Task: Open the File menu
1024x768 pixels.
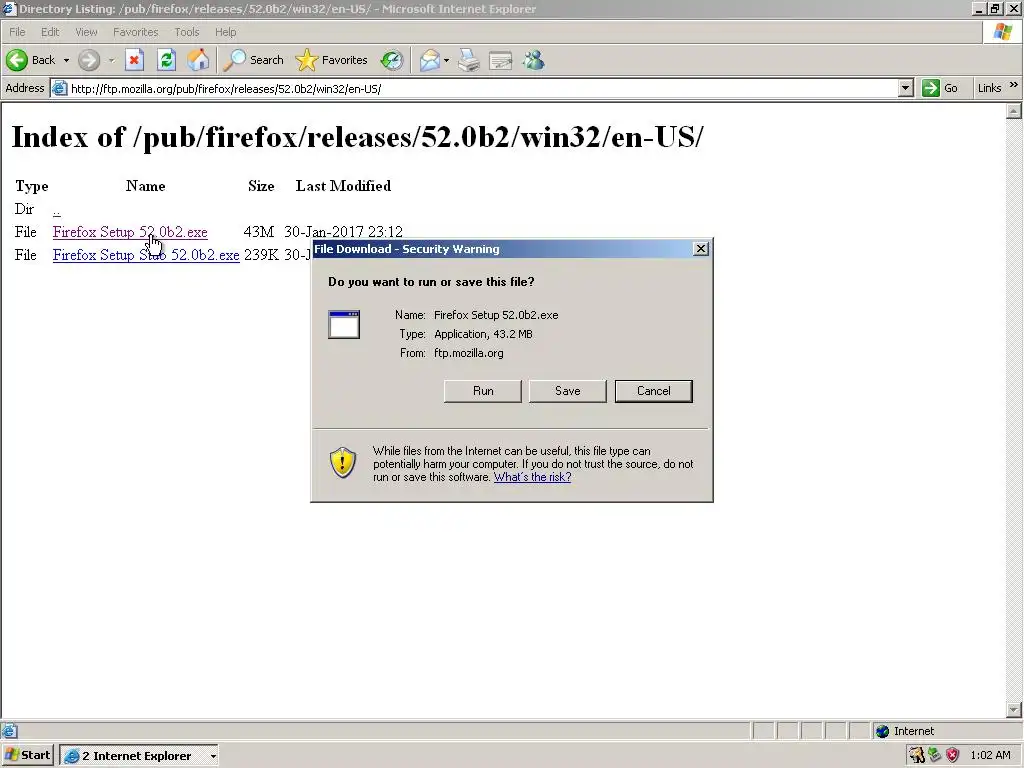Action: coord(17,32)
